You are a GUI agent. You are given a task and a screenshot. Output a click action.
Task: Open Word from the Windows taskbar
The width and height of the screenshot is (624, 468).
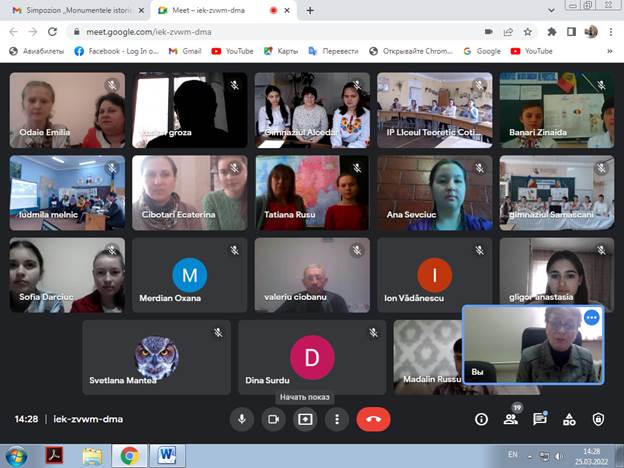[x=166, y=456]
